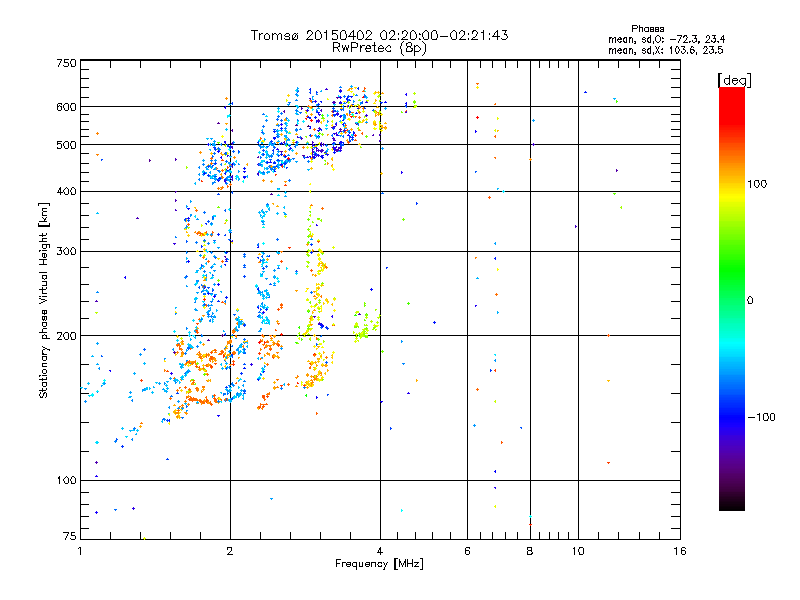Click the colorbar label '100'
This screenshot has height=600, width=800.
pos(757,184)
